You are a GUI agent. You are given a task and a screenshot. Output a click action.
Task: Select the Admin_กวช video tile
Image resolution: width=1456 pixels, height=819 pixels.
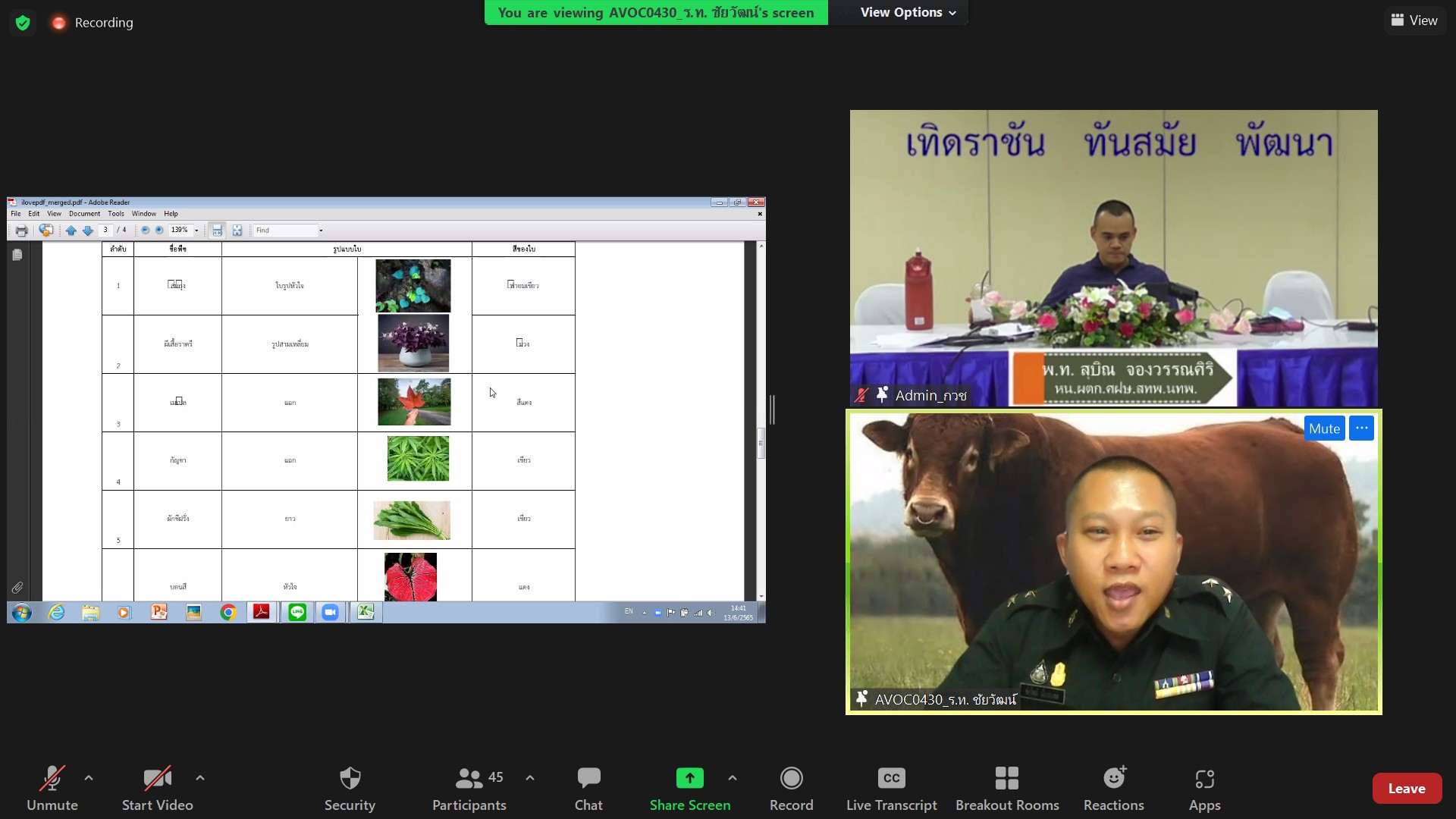(x=1113, y=258)
